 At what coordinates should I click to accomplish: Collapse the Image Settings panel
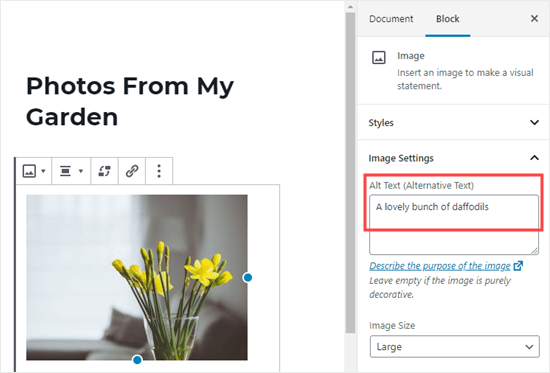tap(454, 158)
